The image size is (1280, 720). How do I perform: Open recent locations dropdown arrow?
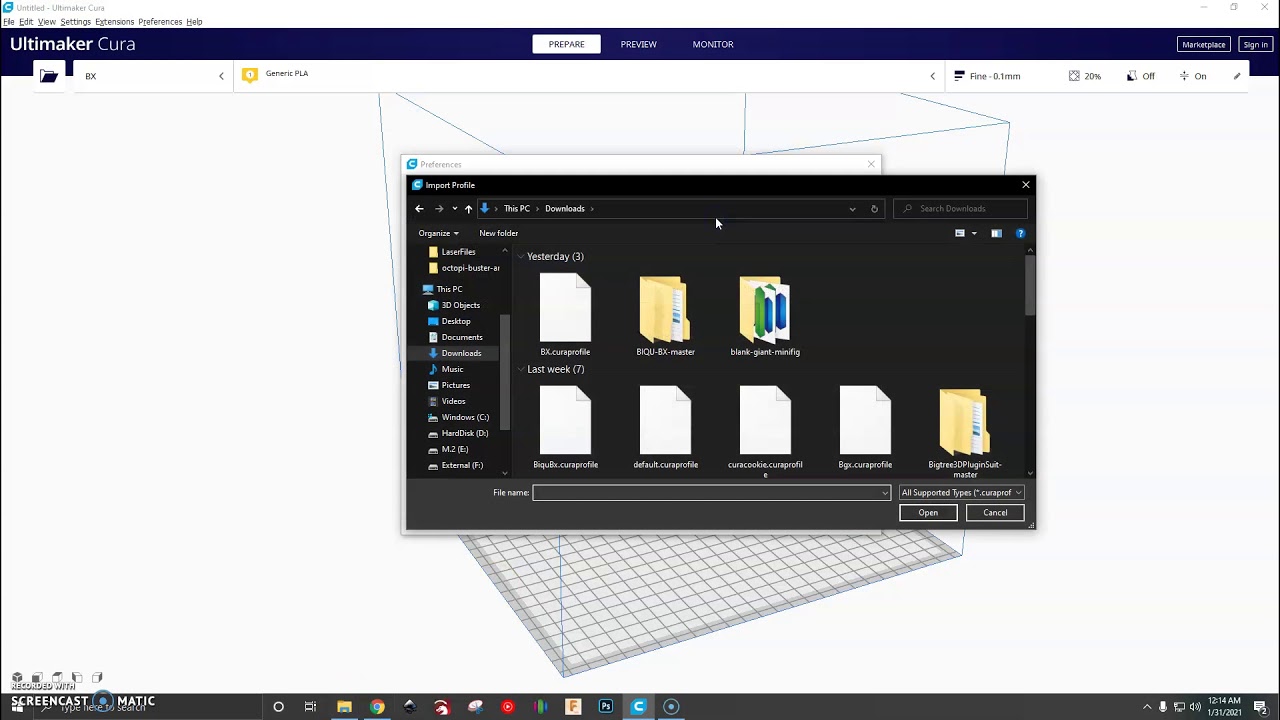click(x=454, y=209)
